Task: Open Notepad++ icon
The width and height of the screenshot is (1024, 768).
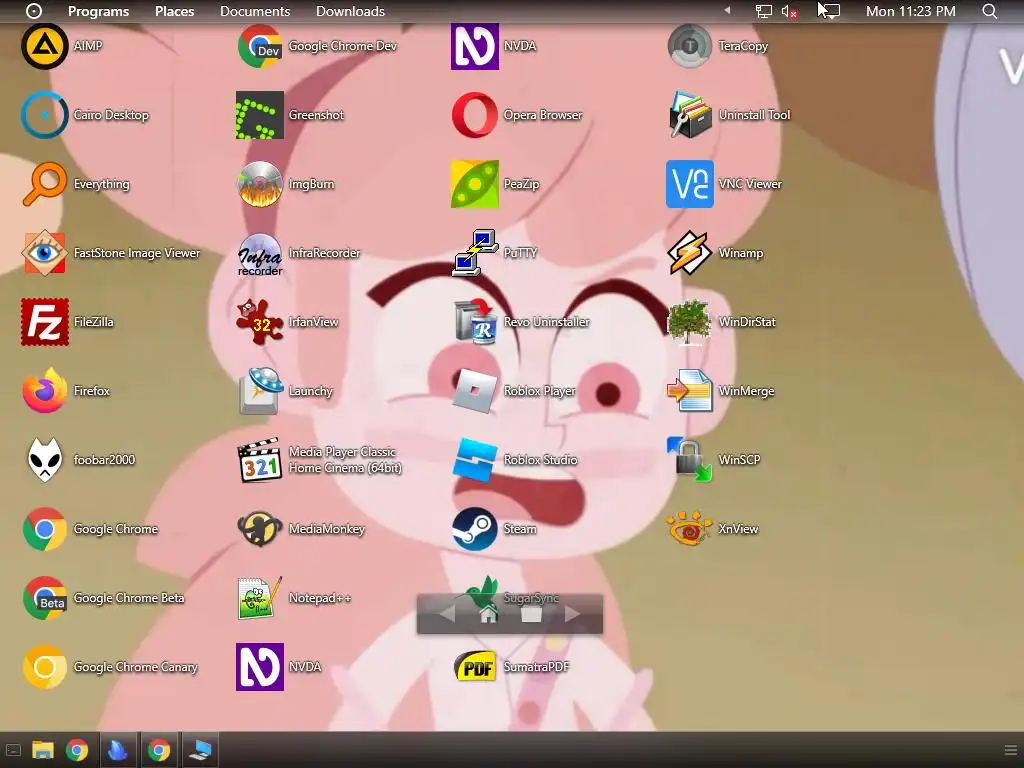Action: [260, 598]
